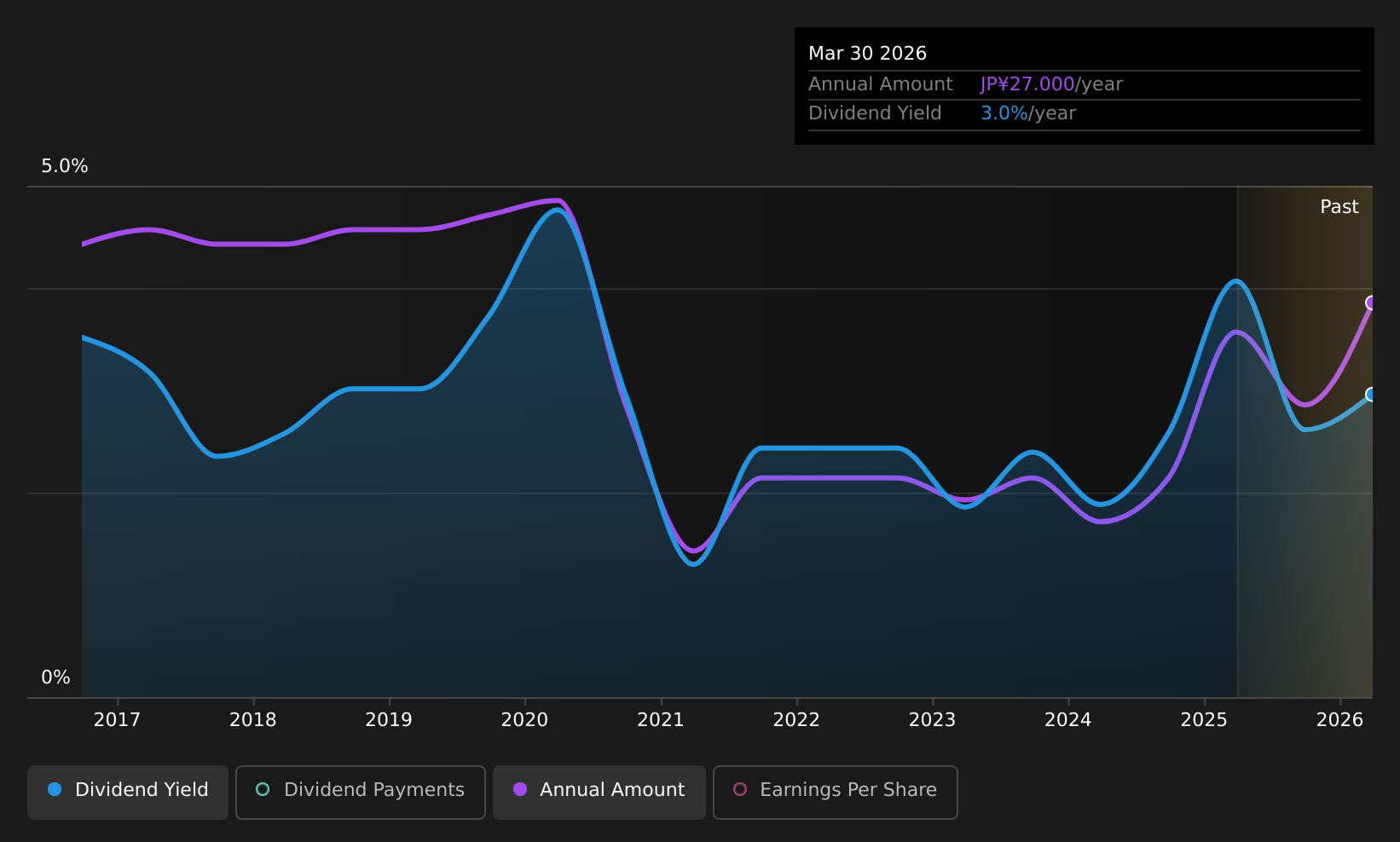
Task: Click the 2026 x-axis label
Action: pos(1340,720)
